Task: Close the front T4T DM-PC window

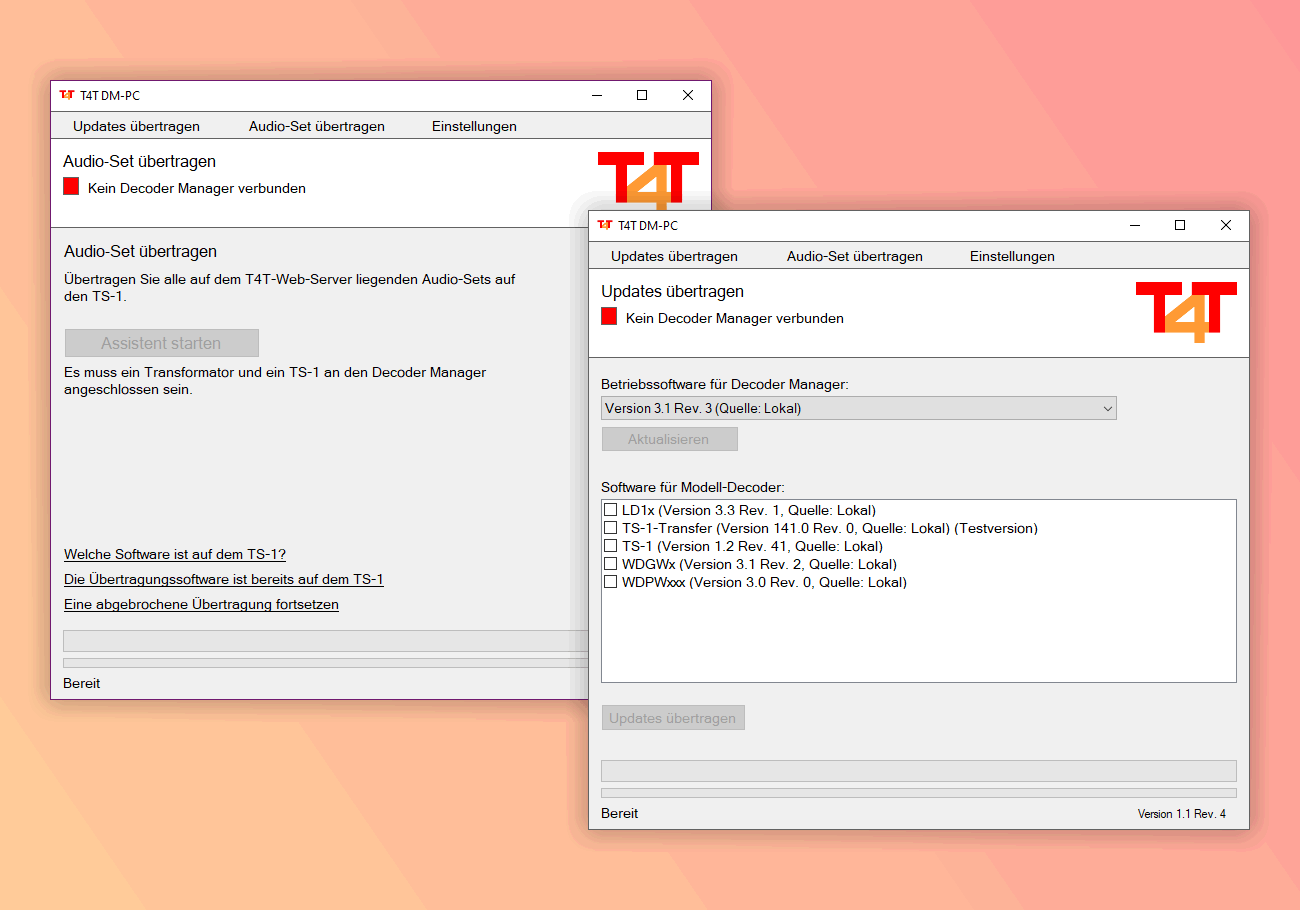Action: [x=1226, y=226]
